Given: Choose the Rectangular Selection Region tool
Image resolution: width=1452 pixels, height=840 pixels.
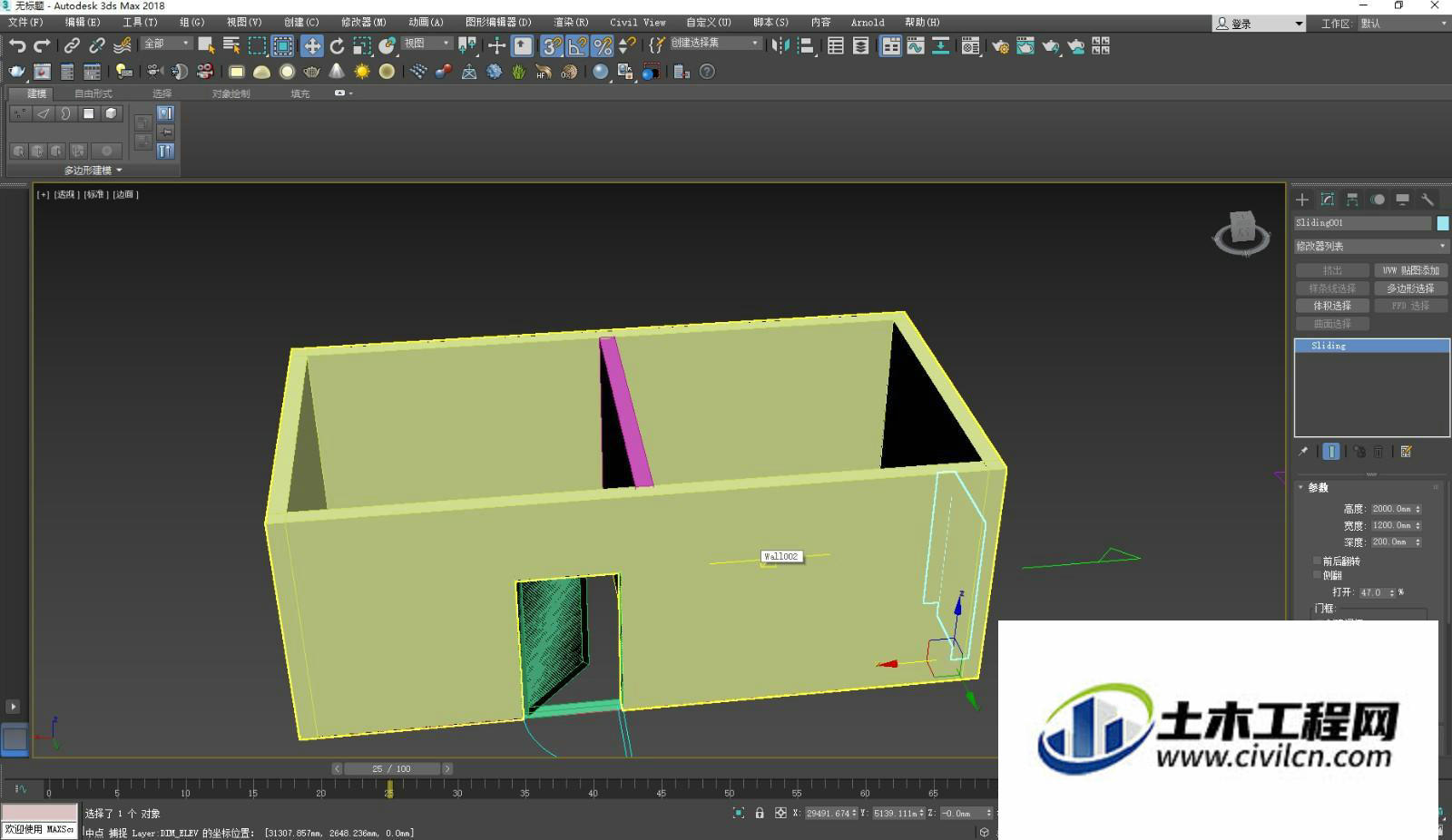Looking at the screenshot, I should pos(258,45).
